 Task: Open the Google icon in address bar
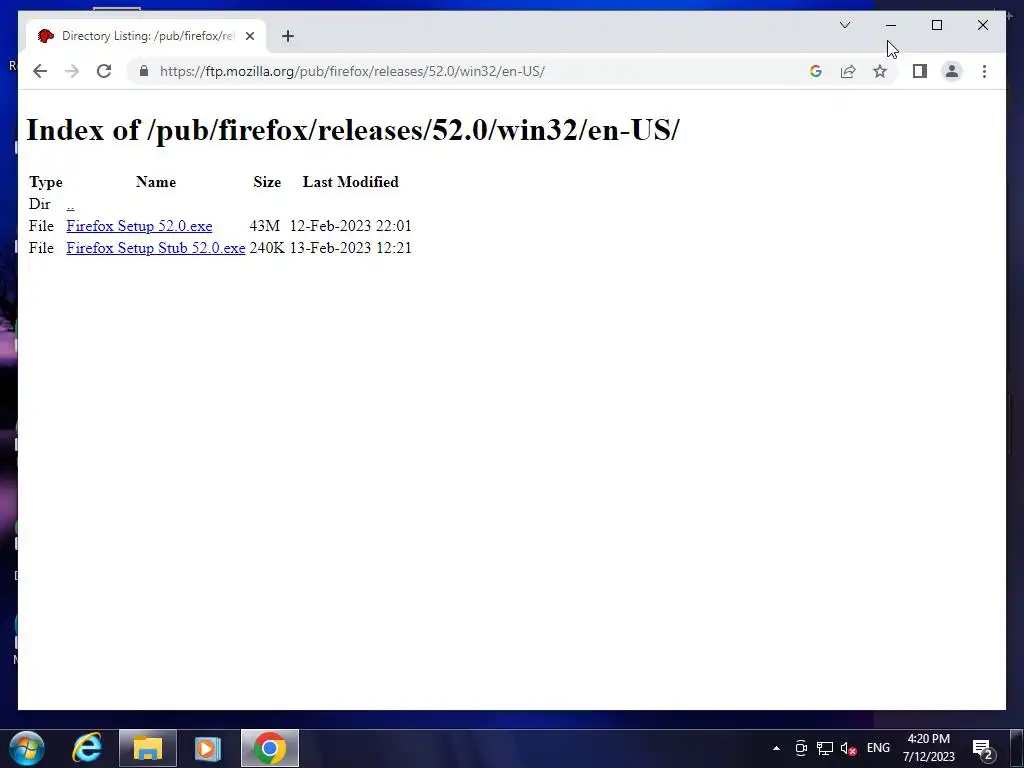pyautogui.click(x=816, y=71)
